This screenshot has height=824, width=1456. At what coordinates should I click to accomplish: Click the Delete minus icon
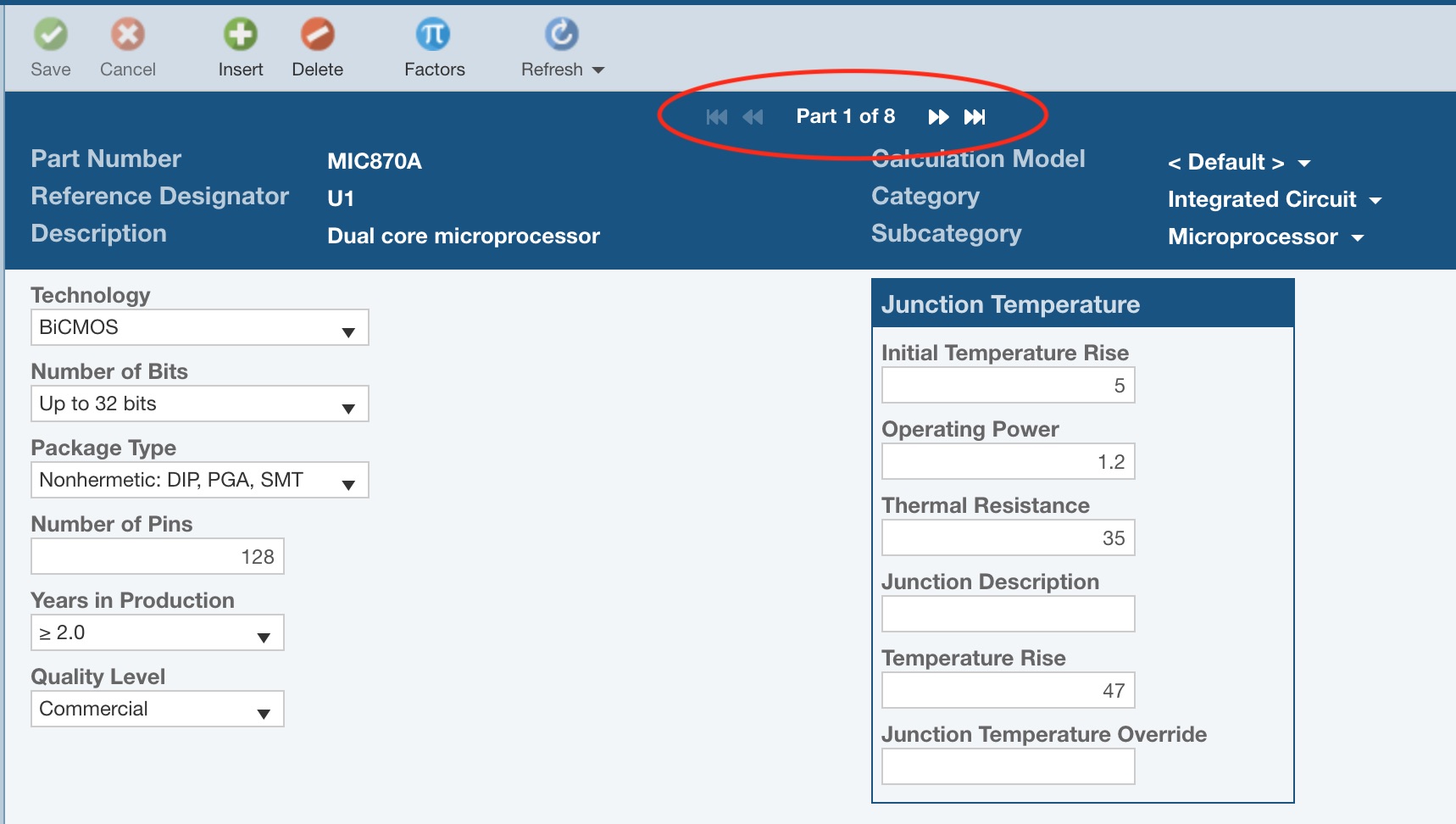pos(318,35)
